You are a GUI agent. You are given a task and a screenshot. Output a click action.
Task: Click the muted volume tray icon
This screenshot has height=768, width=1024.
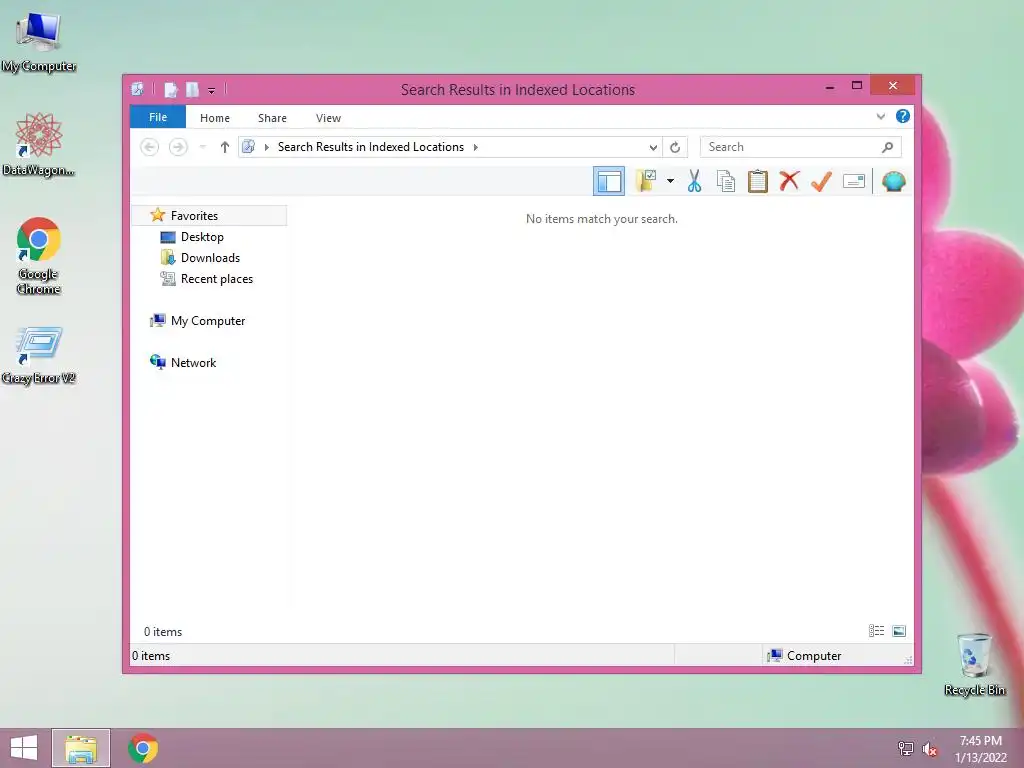point(930,748)
